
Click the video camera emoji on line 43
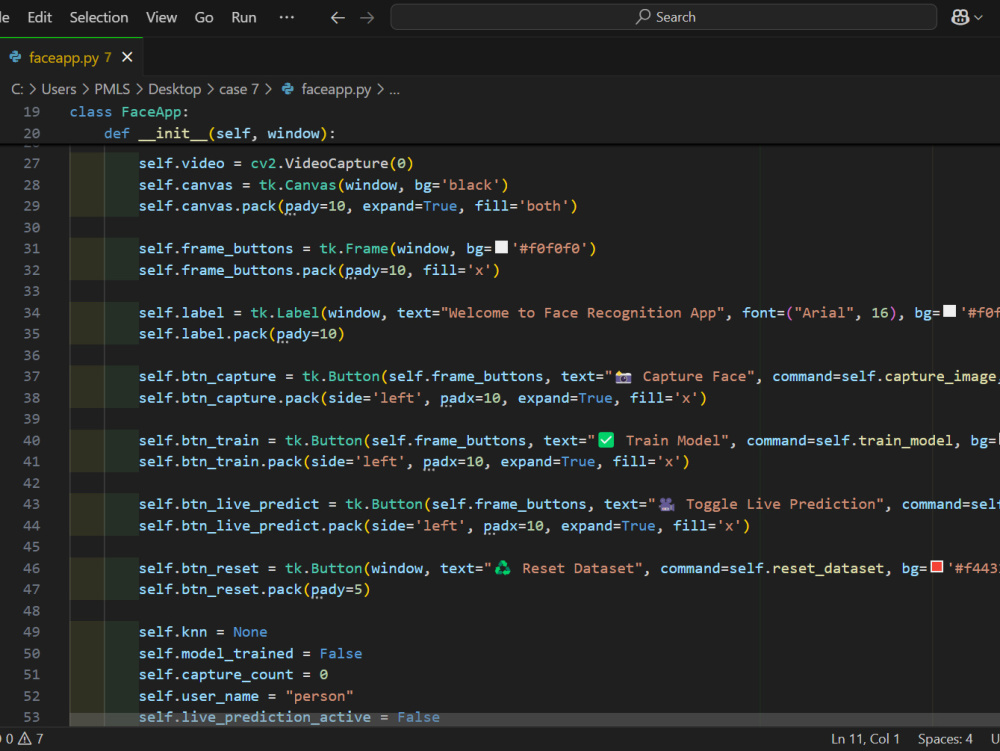tap(666, 504)
